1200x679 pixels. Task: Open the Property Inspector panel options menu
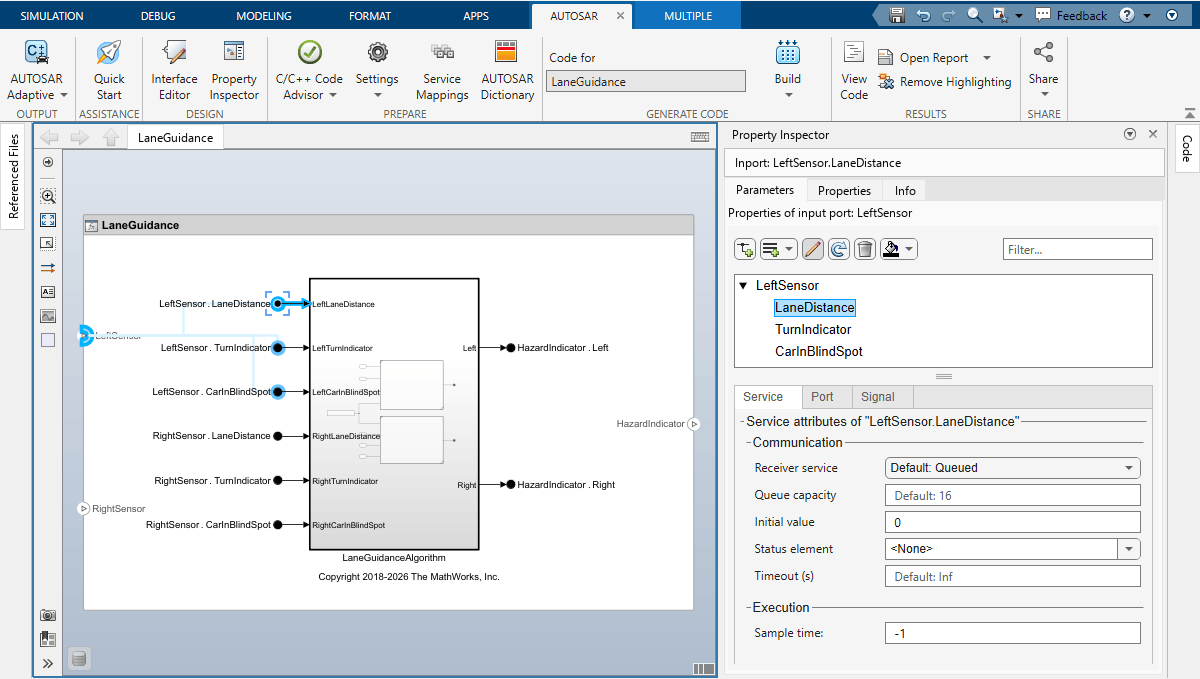click(1130, 134)
